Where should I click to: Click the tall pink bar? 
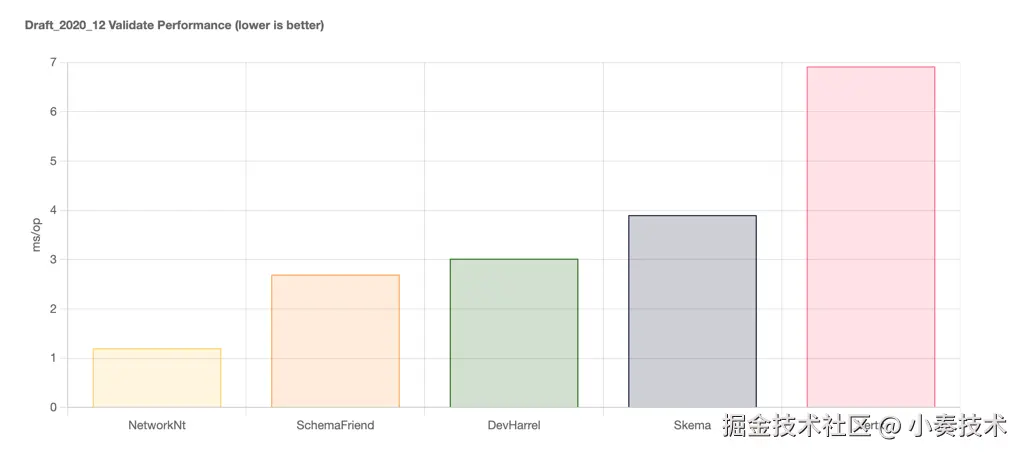pyautogui.click(x=871, y=237)
